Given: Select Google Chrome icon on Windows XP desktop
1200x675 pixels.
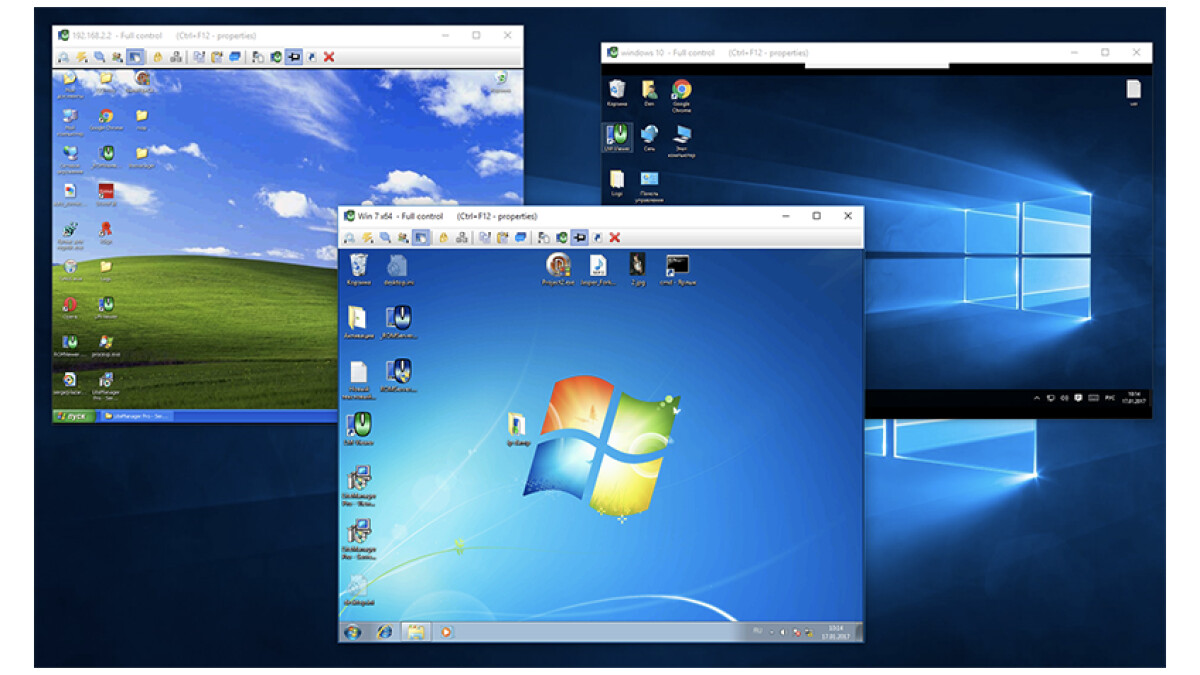Looking at the screenshot, I should 105,119.
